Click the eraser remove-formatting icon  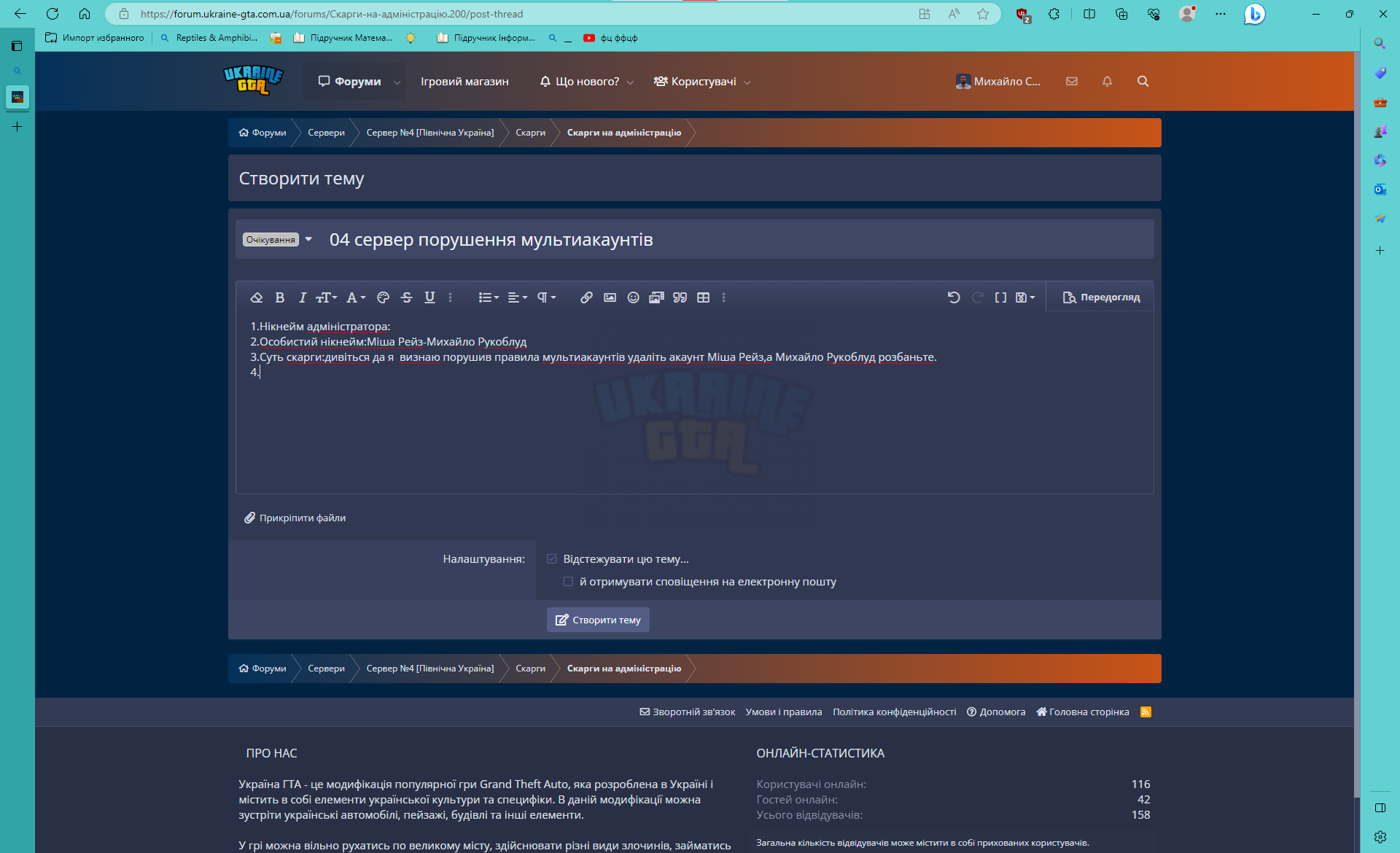256,297
